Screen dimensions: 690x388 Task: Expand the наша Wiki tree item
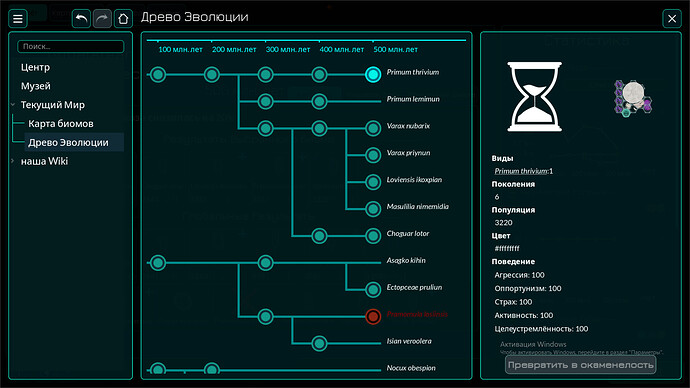click(13, 161)
